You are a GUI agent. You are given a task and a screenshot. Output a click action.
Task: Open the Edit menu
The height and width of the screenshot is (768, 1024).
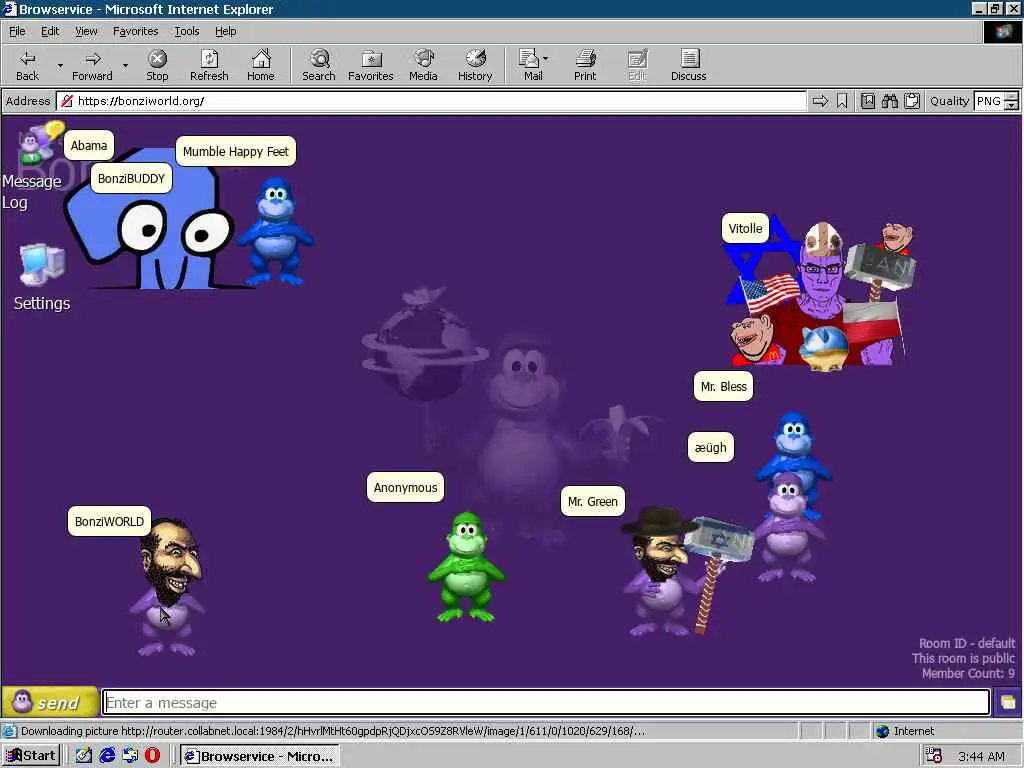click(50, 31)
